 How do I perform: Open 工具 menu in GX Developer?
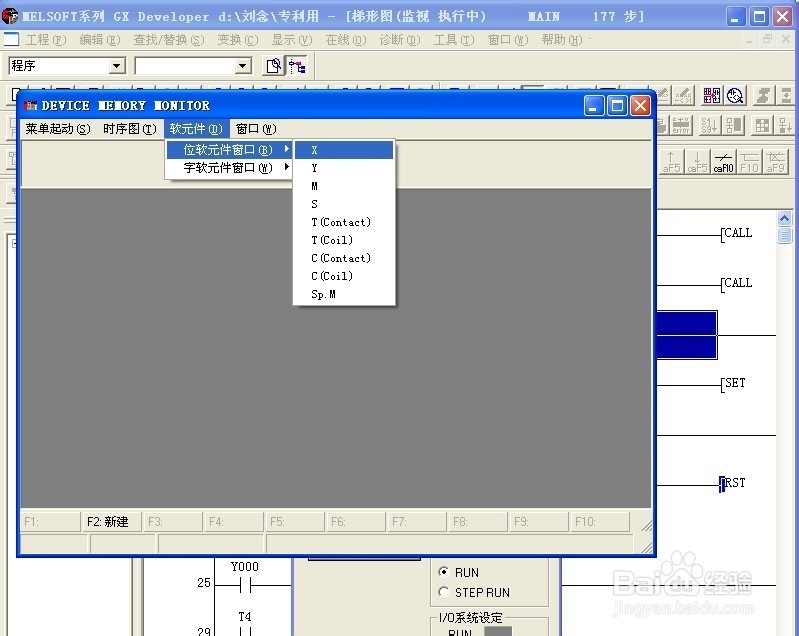point(454,40)
